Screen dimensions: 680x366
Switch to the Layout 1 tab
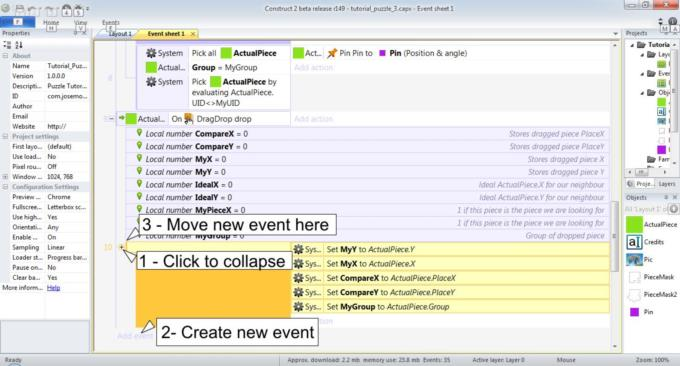coord(120,34)
